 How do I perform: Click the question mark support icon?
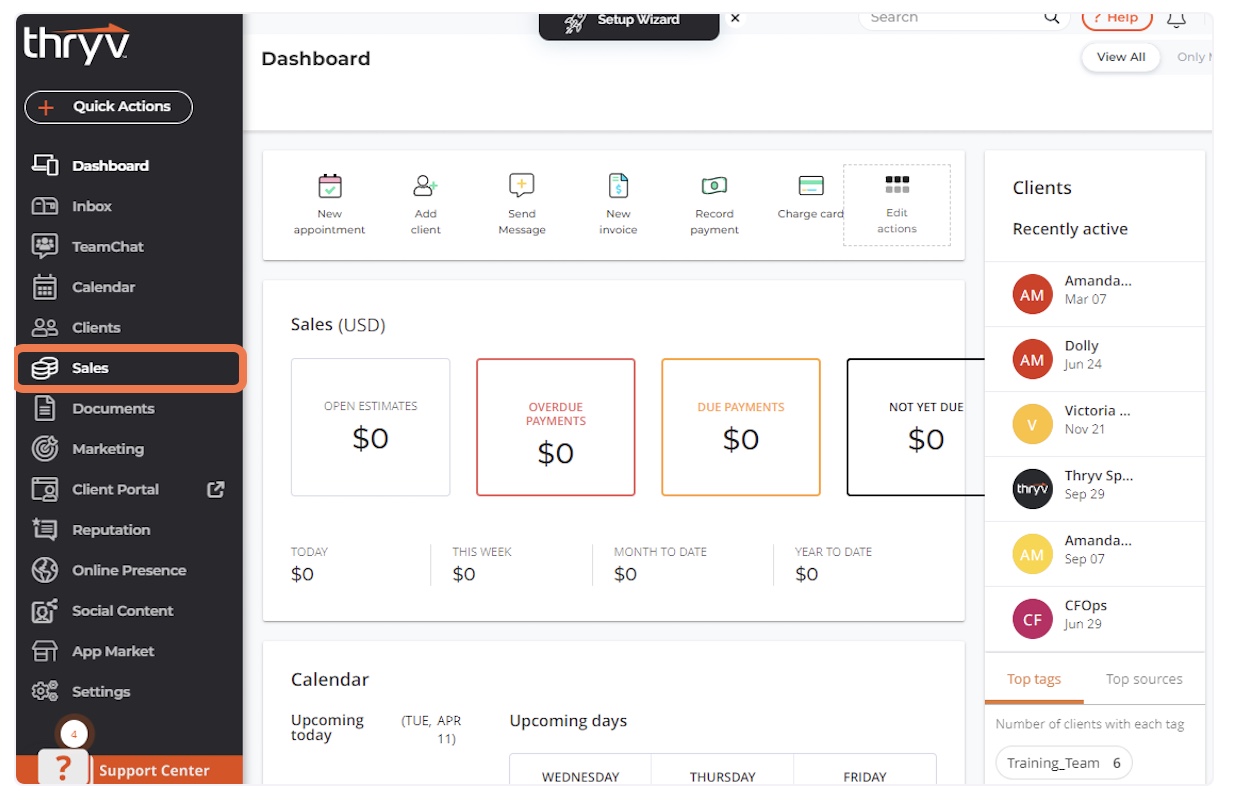click(x=63, y=768)
